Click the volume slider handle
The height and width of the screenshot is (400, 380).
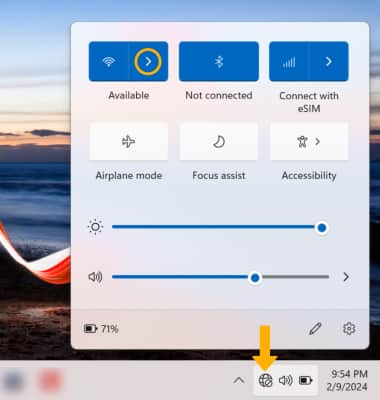point(255,277)
